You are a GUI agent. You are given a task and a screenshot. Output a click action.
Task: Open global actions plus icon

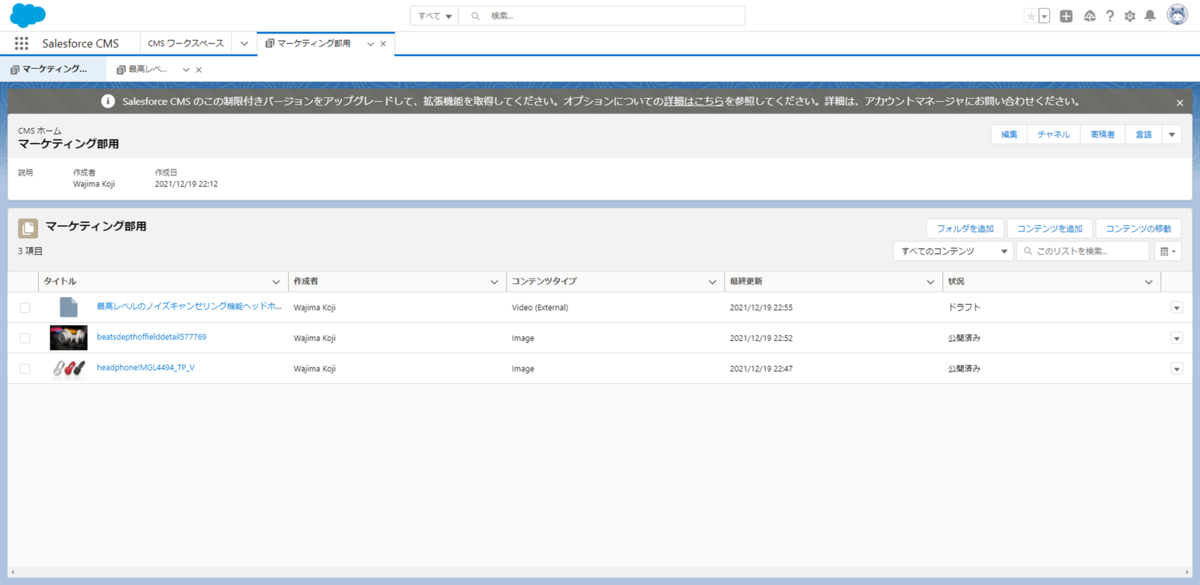pyautogui.click(x=1066, y=16)
